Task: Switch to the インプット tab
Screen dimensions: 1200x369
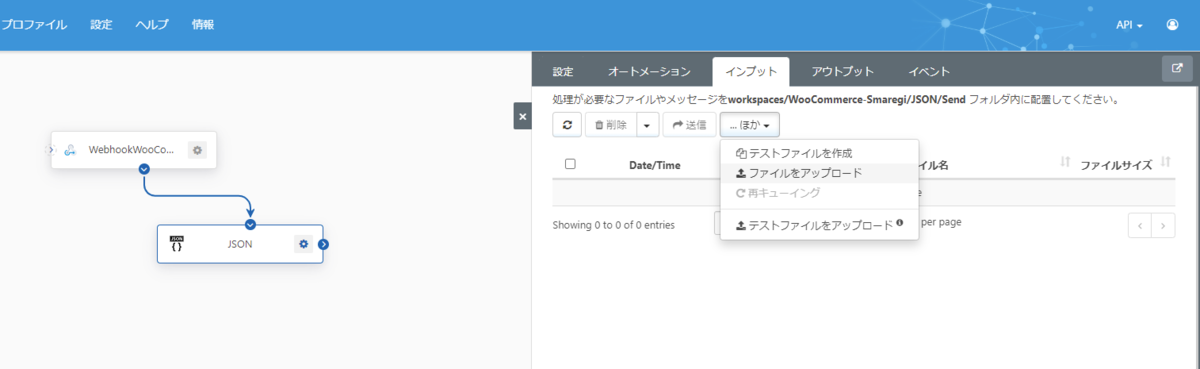Action: click(751, 71)
